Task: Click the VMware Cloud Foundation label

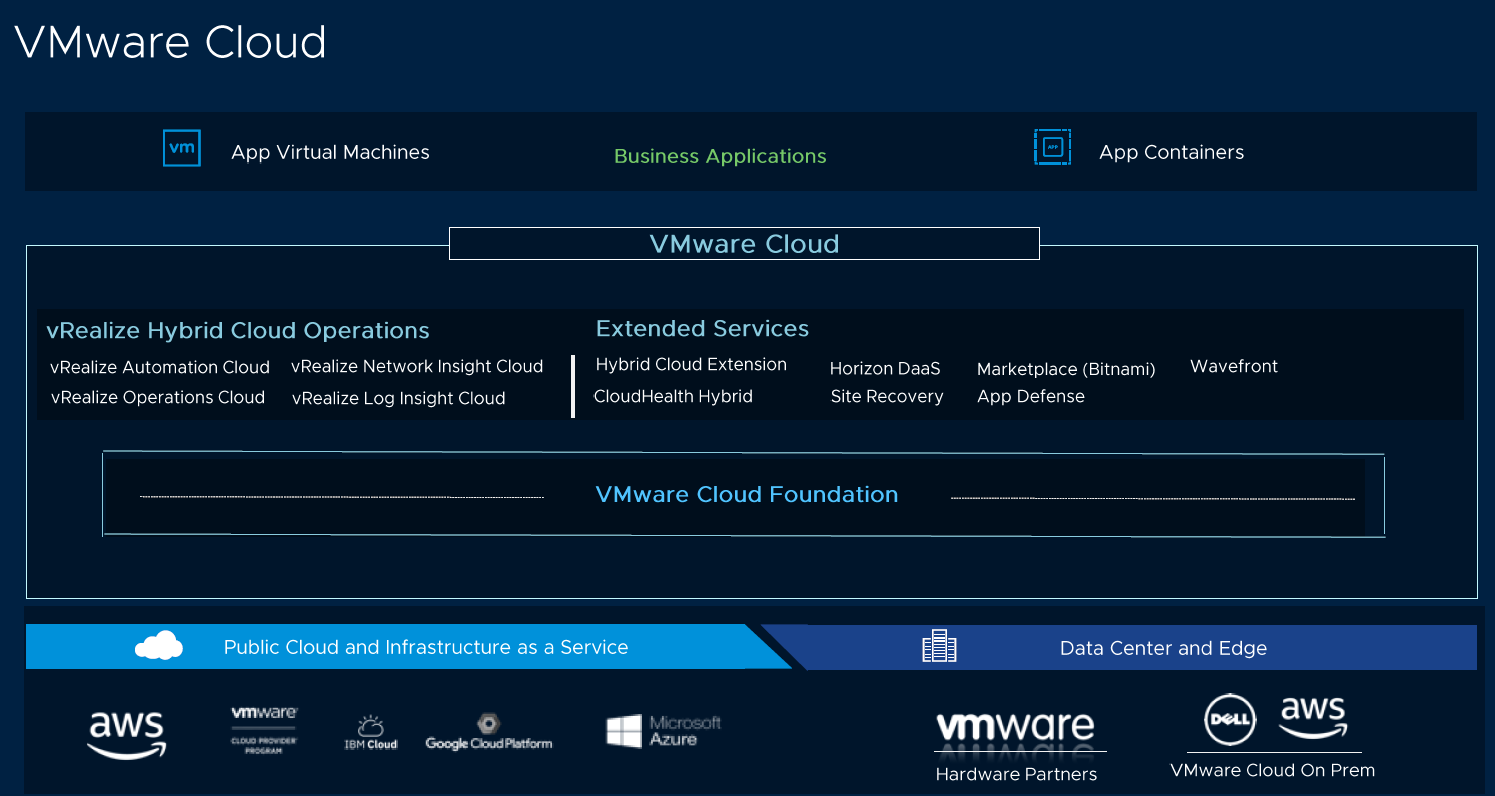Action: coord(747,495)
